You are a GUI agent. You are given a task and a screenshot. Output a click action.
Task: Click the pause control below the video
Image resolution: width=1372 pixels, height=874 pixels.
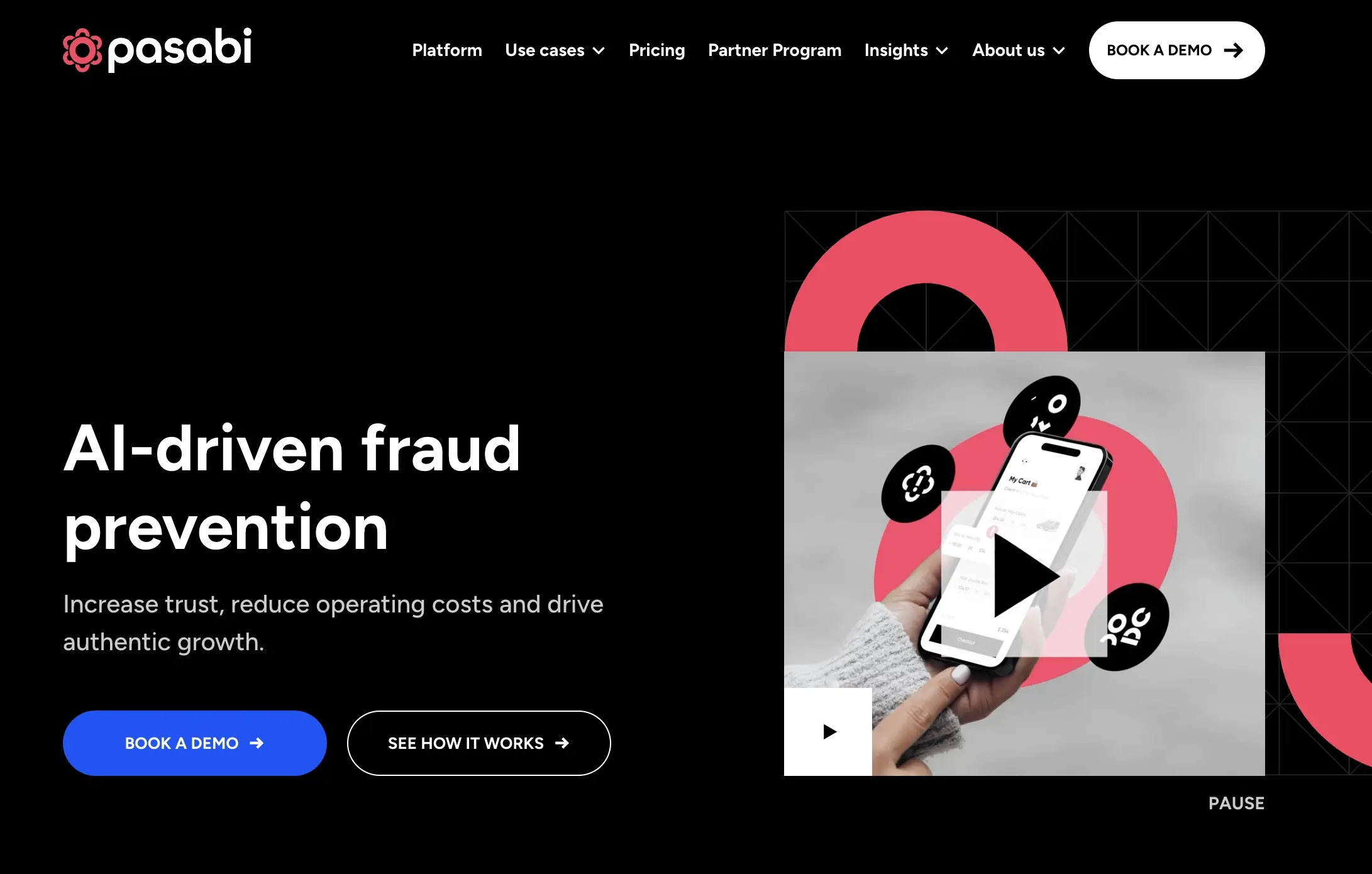[1236, 803]
